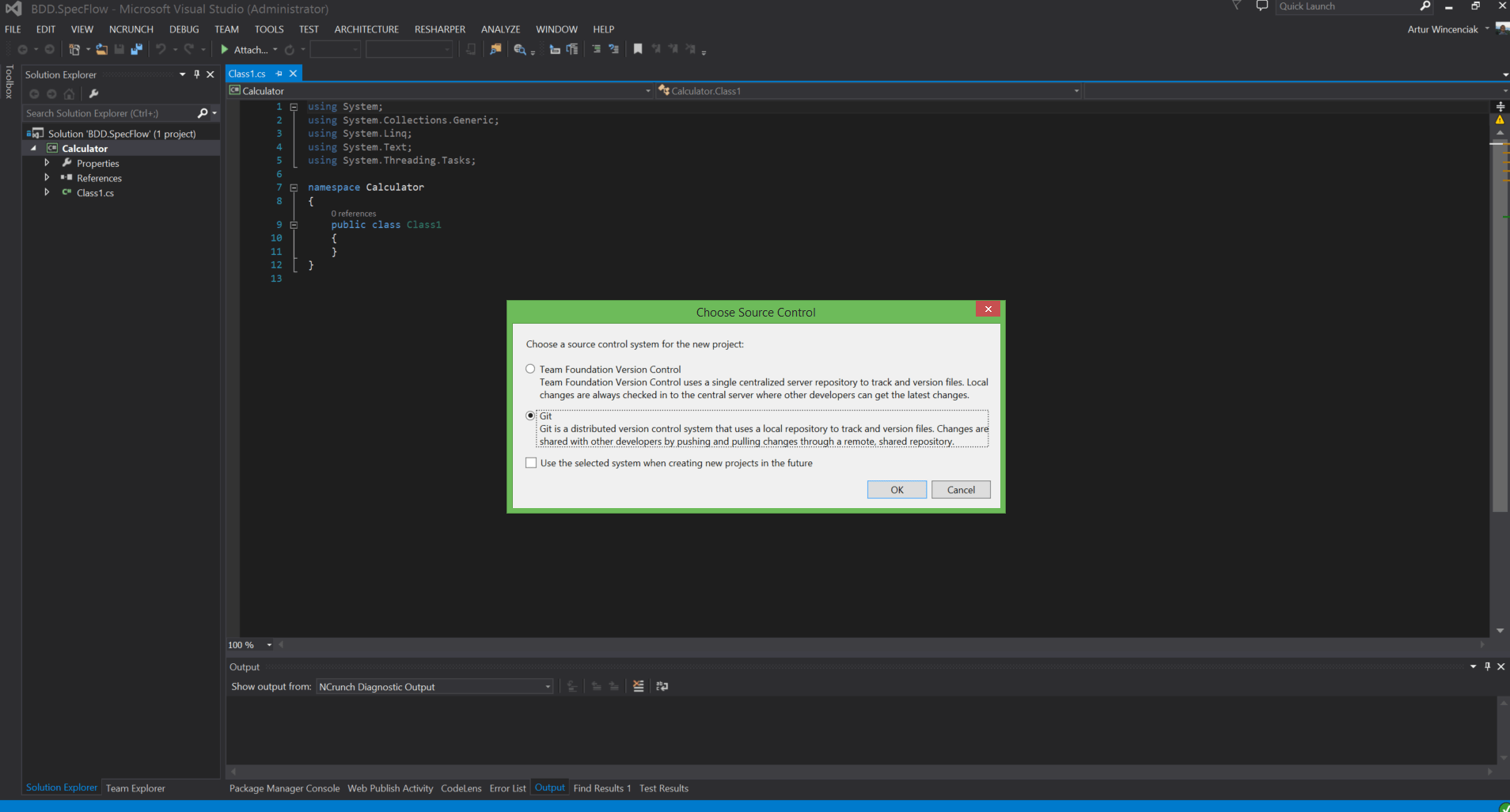Click the Search Solution Explorer field
The height and width of the screenshot is (812, 1510).
coord(109,113)
